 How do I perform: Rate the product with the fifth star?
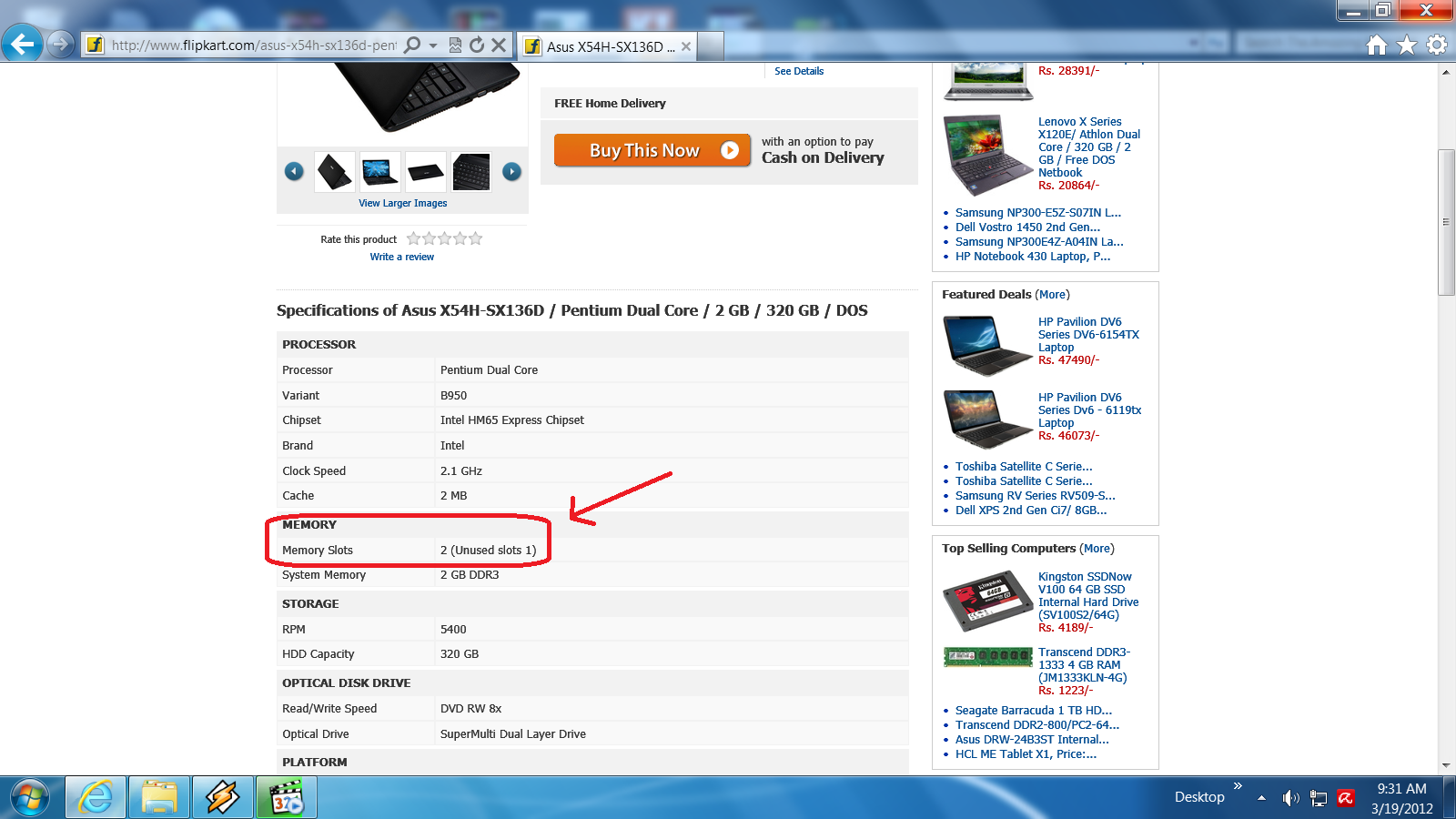(475, 238)
